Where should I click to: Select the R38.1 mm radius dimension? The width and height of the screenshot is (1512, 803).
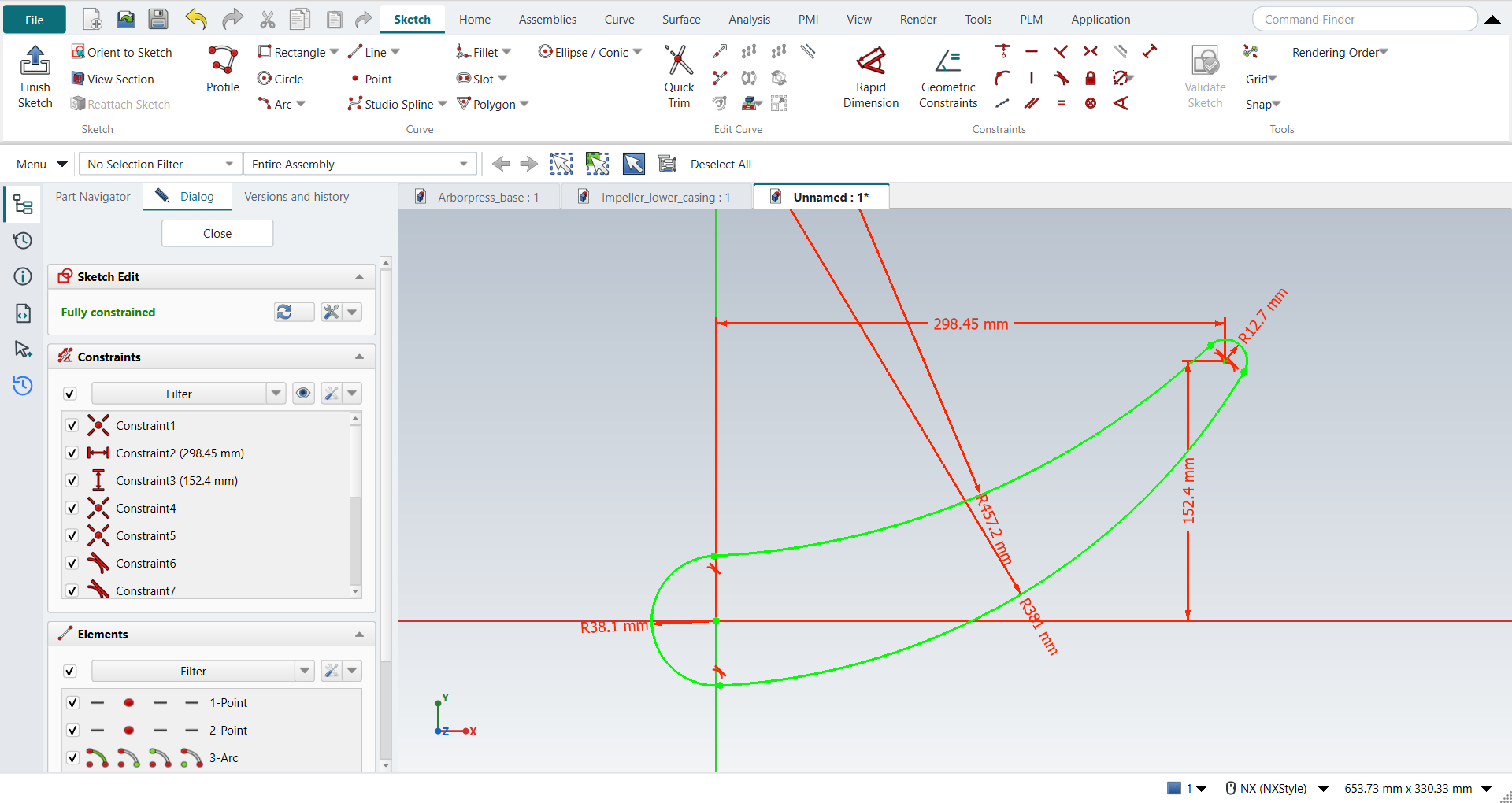click(614, 627)
